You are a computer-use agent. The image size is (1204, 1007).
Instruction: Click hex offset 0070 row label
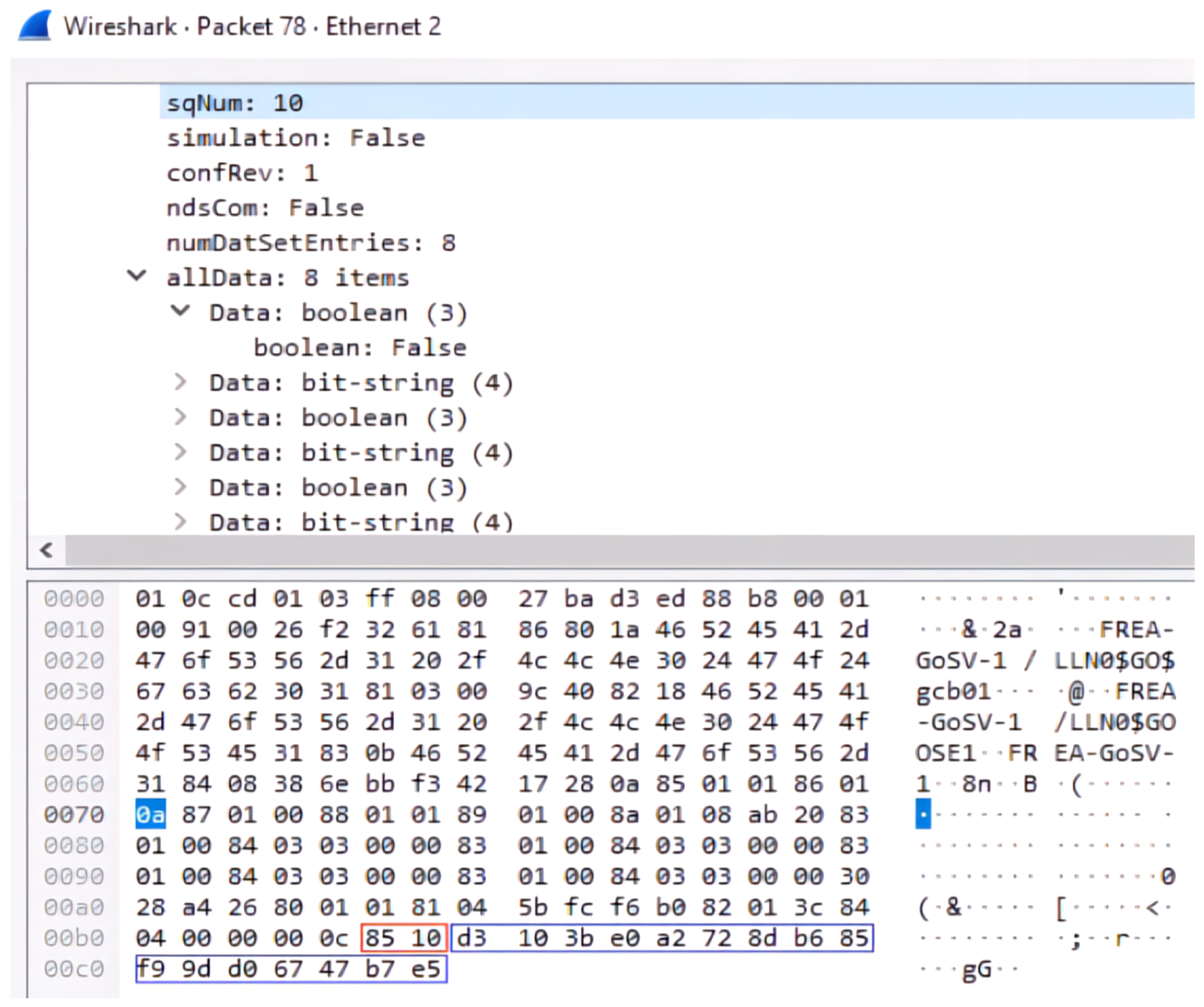(x=74, y=814)
